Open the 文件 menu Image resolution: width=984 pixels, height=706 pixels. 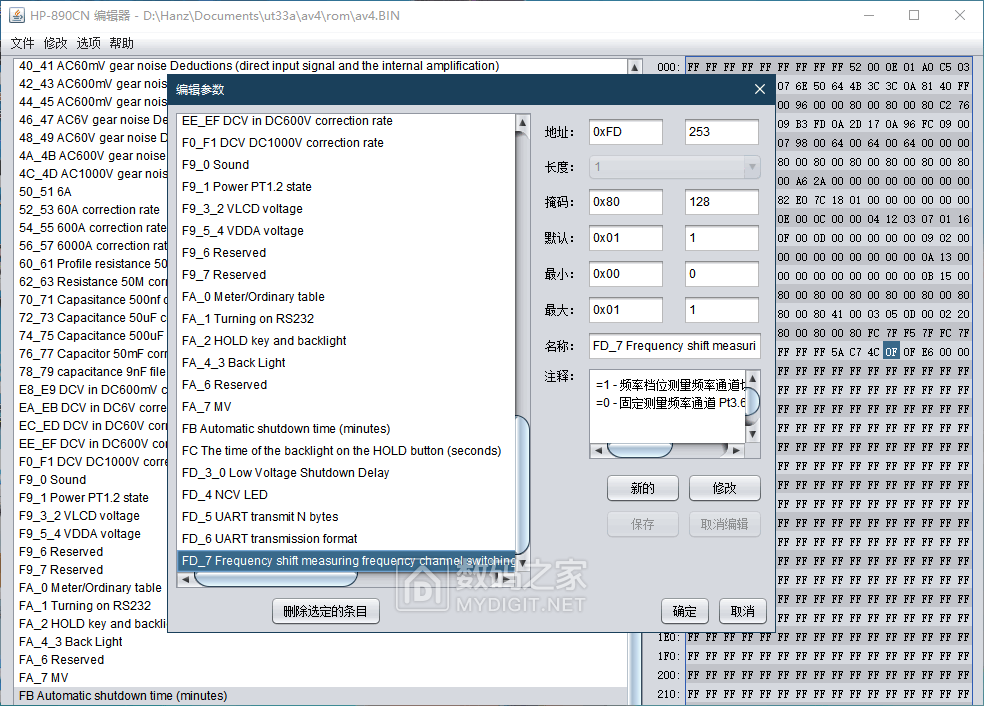(22, 43)
